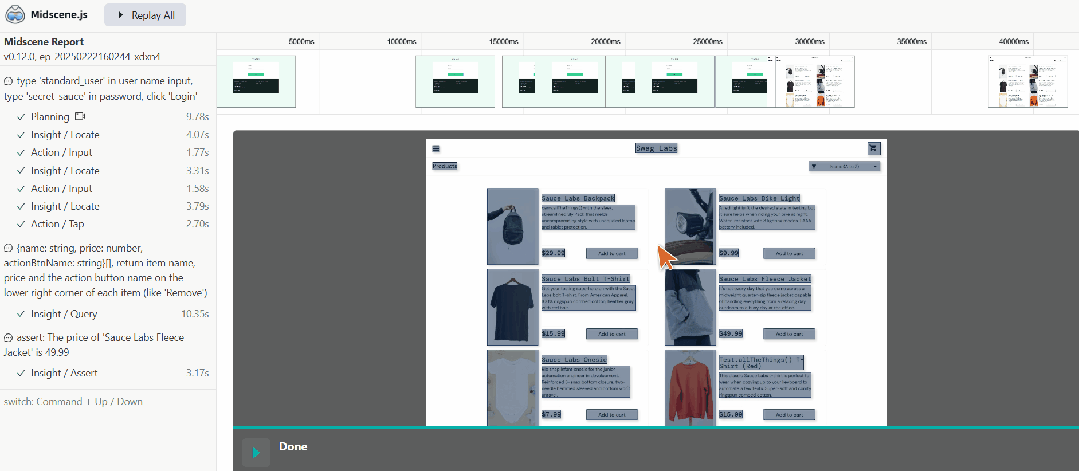Click the red T-Shirt product image
This screenshot has height=471, width=1079.
(690, 388)
